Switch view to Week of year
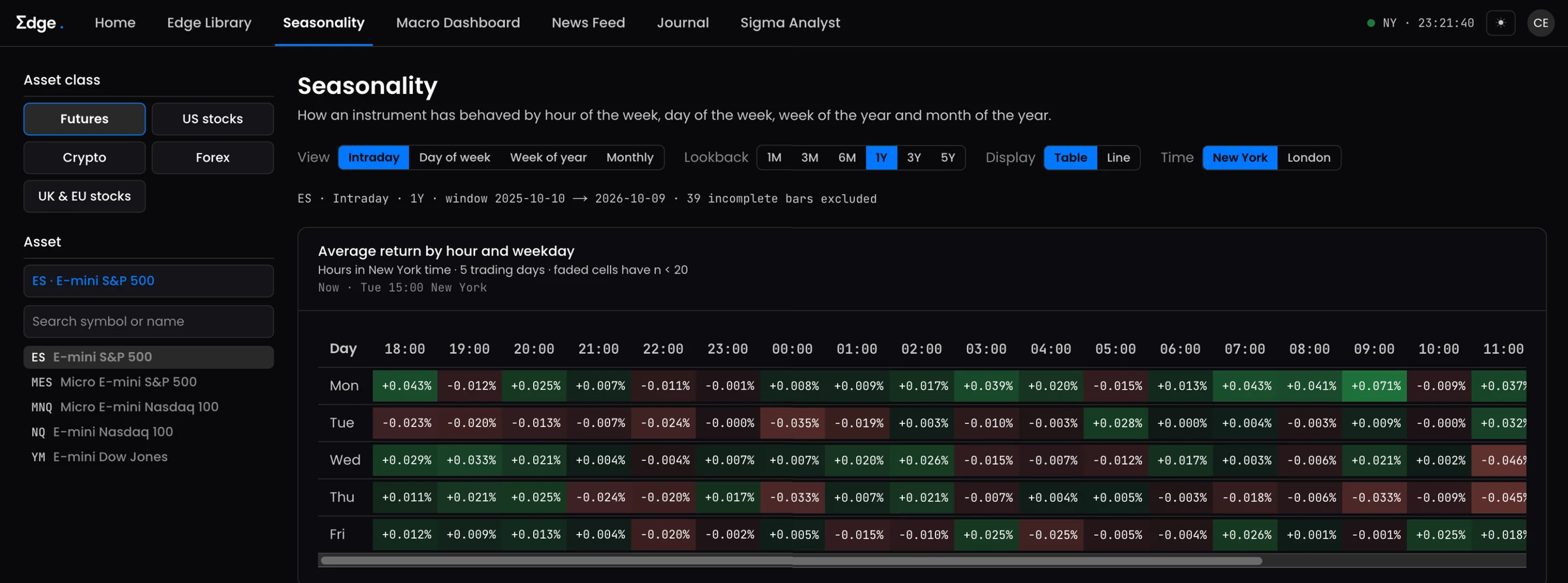 point(548,157)
